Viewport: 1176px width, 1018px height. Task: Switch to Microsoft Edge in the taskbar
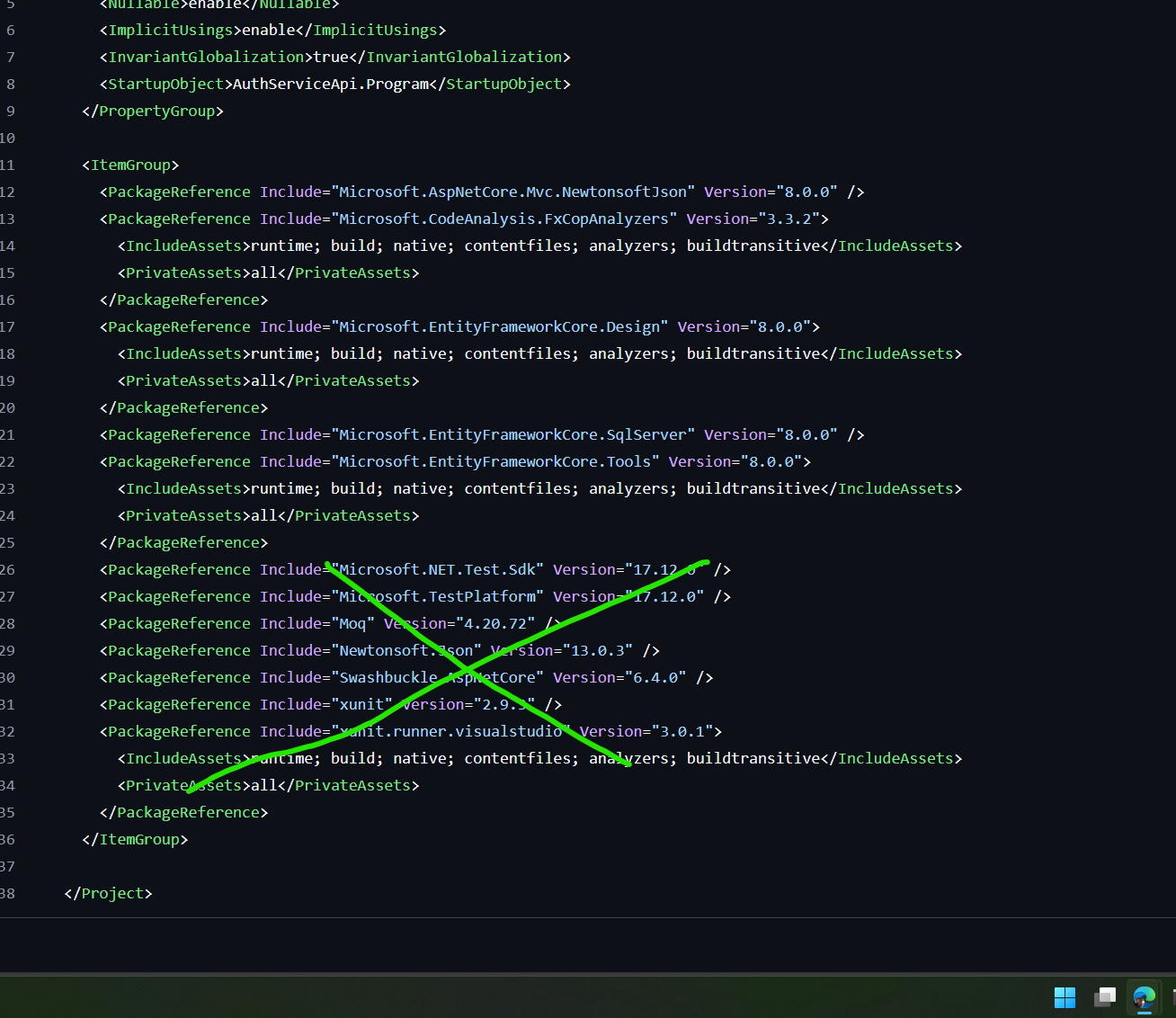pos(1145,997)
